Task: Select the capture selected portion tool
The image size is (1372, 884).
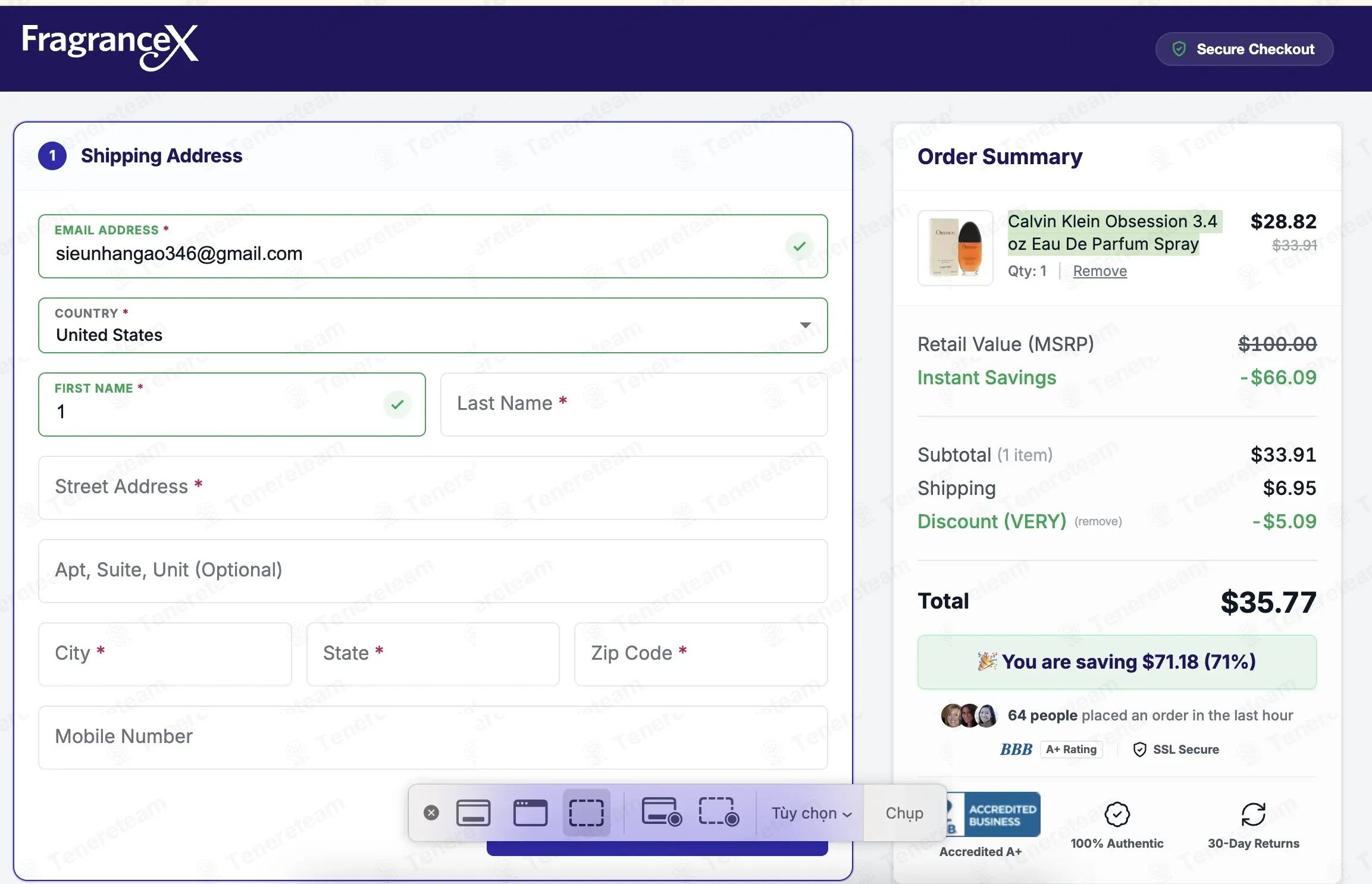Action: tap(587, 813)
